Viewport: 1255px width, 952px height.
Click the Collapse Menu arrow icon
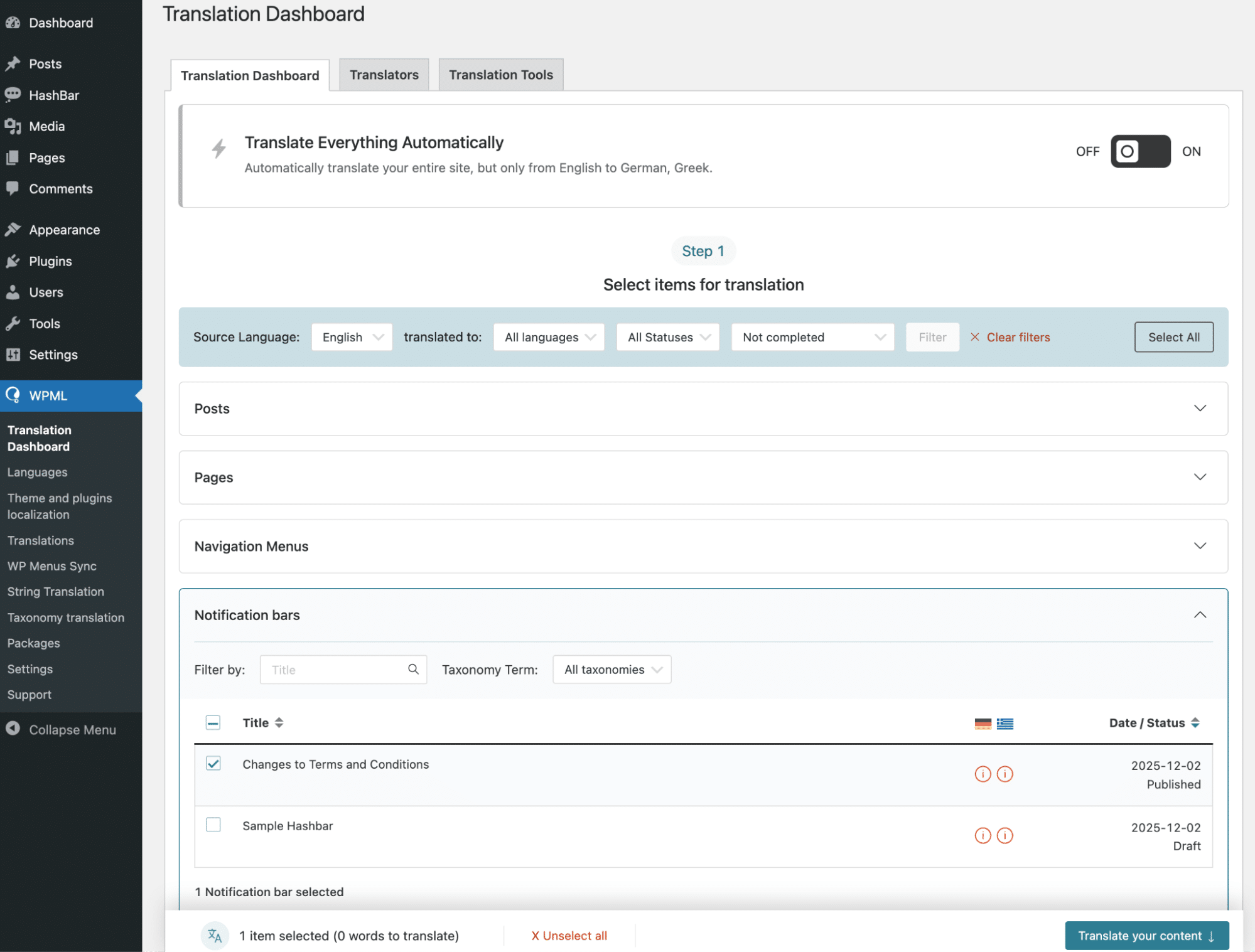pyautogui.click(x=13, y=729)
